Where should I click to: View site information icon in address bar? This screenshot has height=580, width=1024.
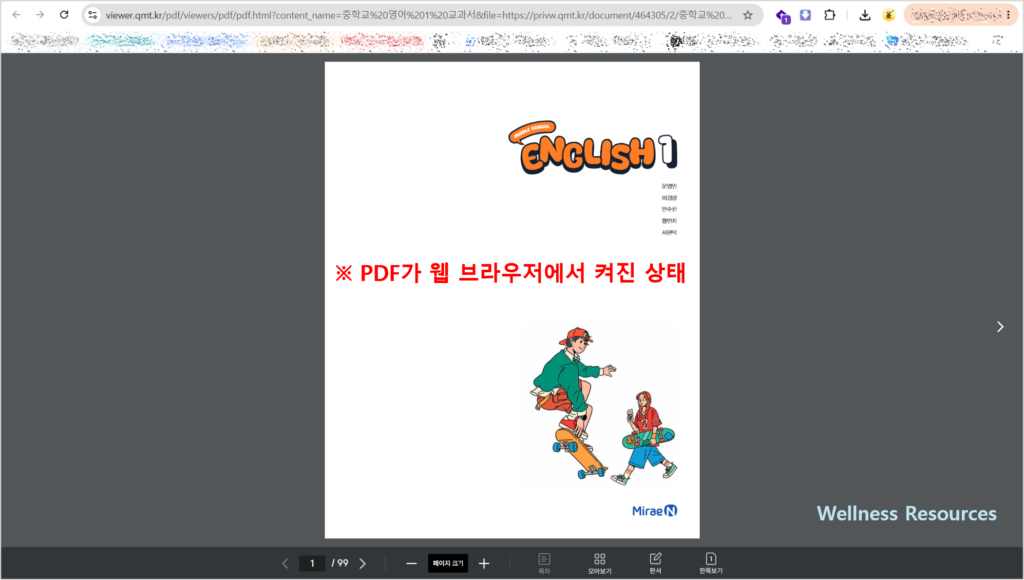pyautogui.click(x=93, y=14)
